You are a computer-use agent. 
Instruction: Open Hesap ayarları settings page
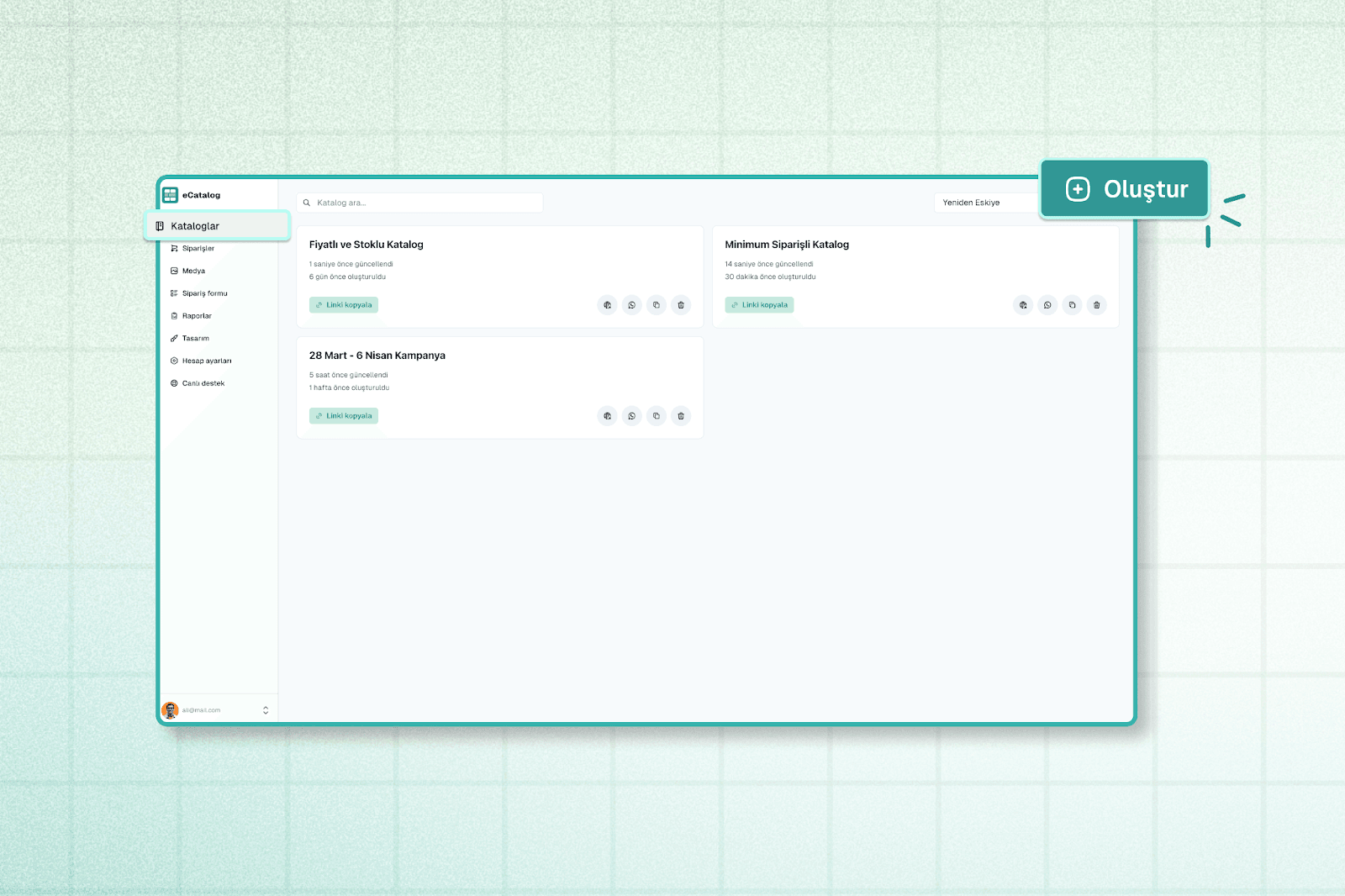(x=206, y=361)
